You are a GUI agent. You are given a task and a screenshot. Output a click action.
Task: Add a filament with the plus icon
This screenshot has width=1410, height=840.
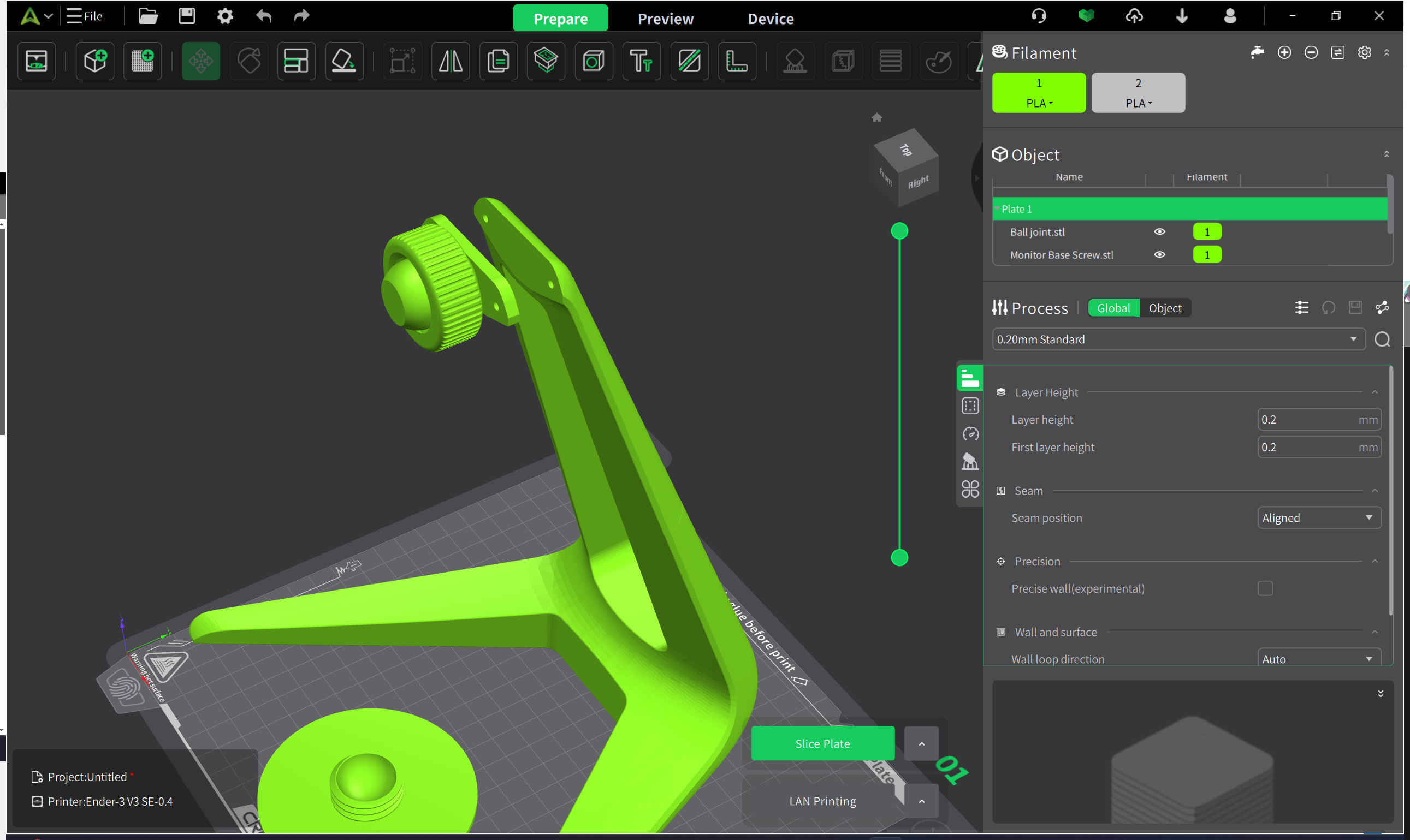[x=1284, y=52]
